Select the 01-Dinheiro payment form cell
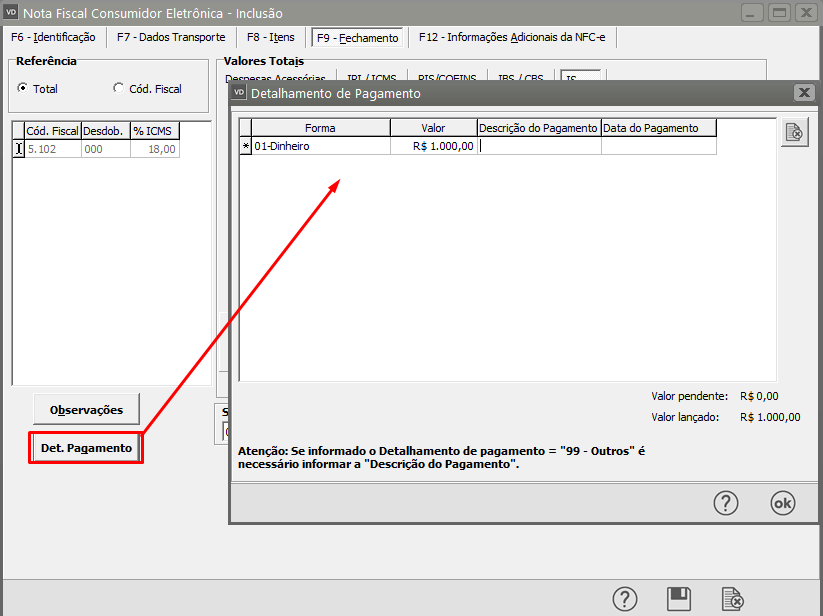 (320, 146)
